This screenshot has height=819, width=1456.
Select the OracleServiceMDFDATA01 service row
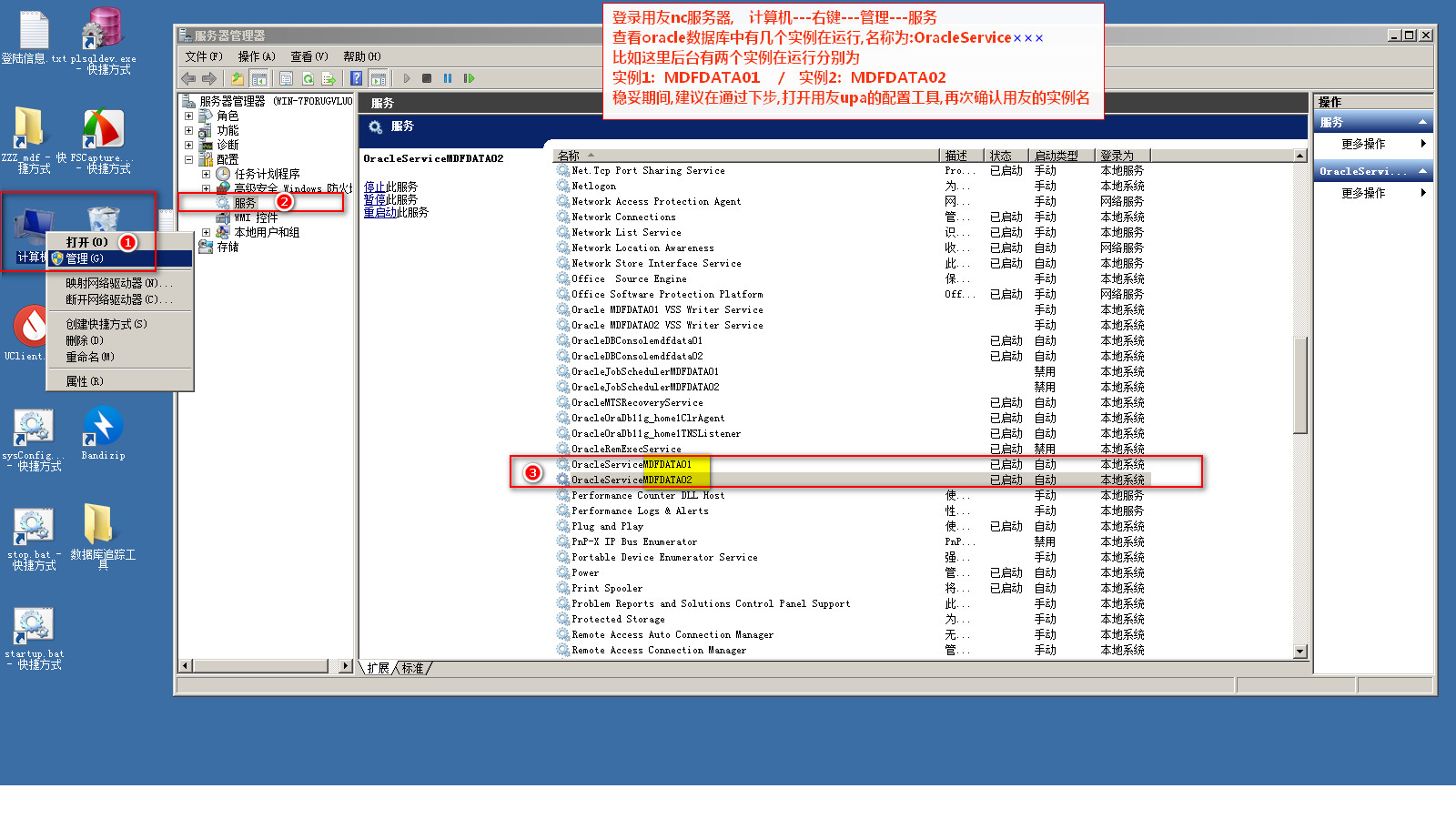tap(631, 464)
